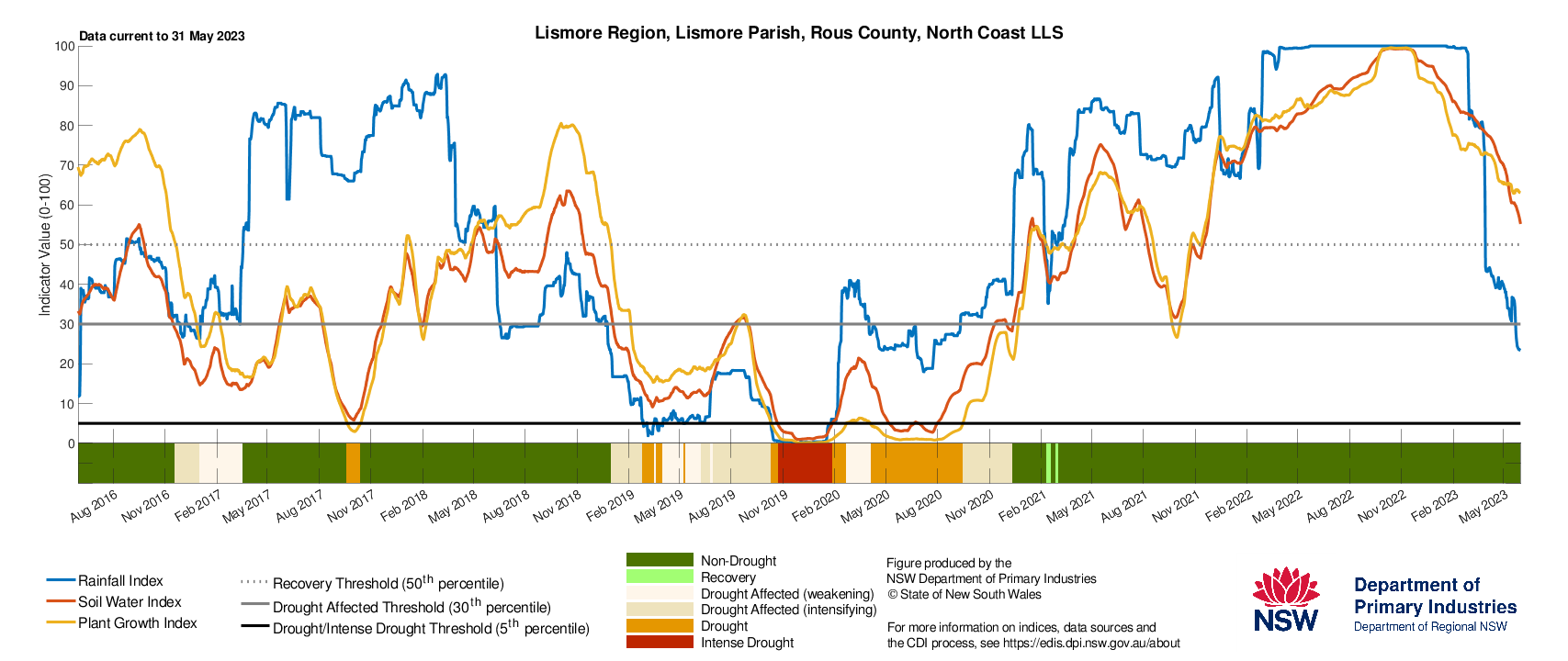Open the edis.dpi.nsw.gov.au/about link
Viewport: 1568px width, 661px height.
tap(1091, 643)
